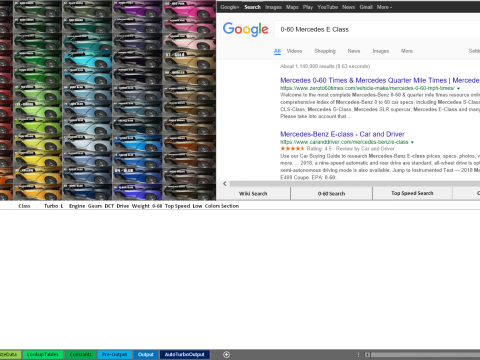Switch to the Shopping results tab
The width and height of the screenshot is (480, 360).
pos(325,51)
